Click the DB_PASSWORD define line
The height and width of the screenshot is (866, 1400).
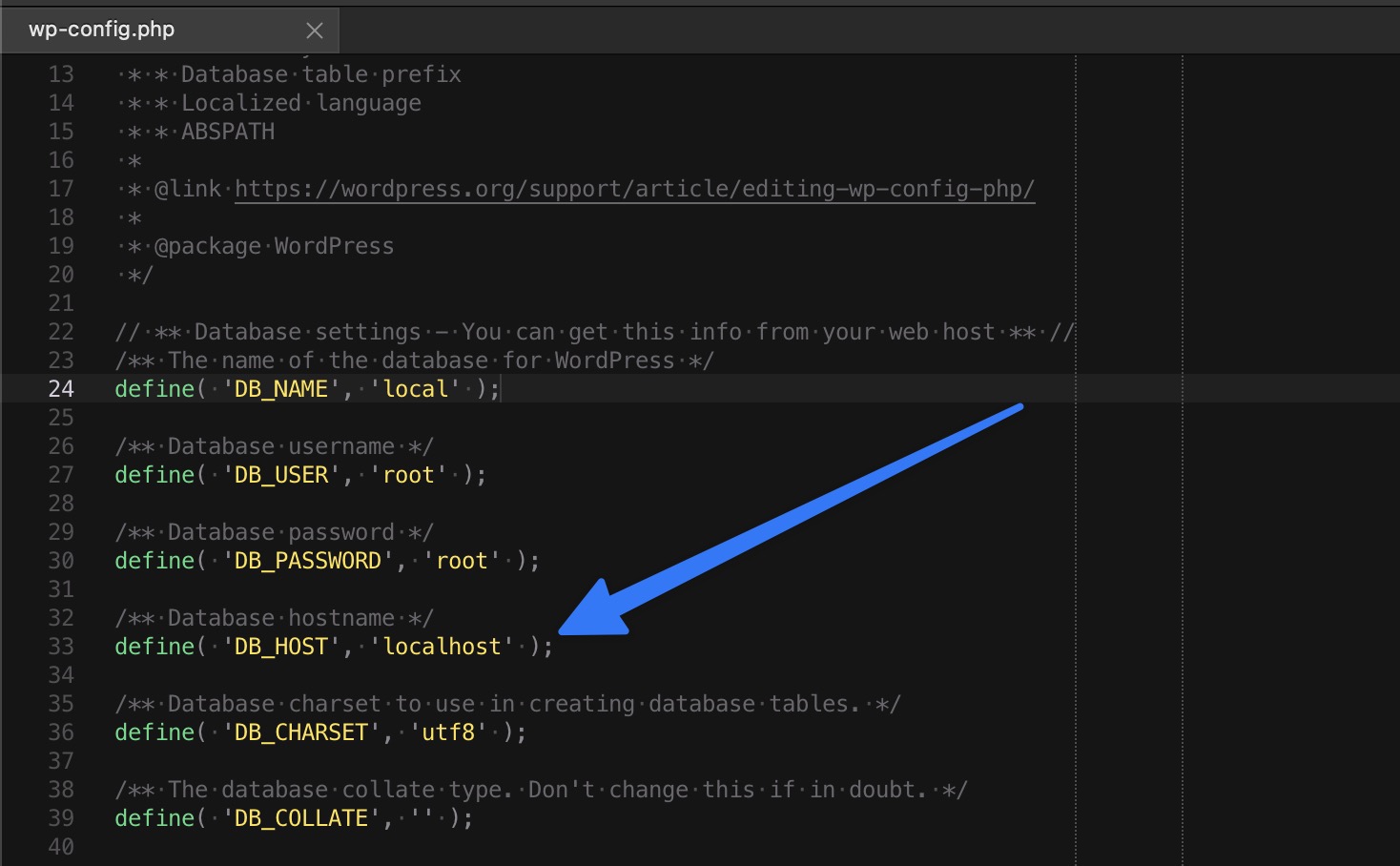(x=327, y=561)
